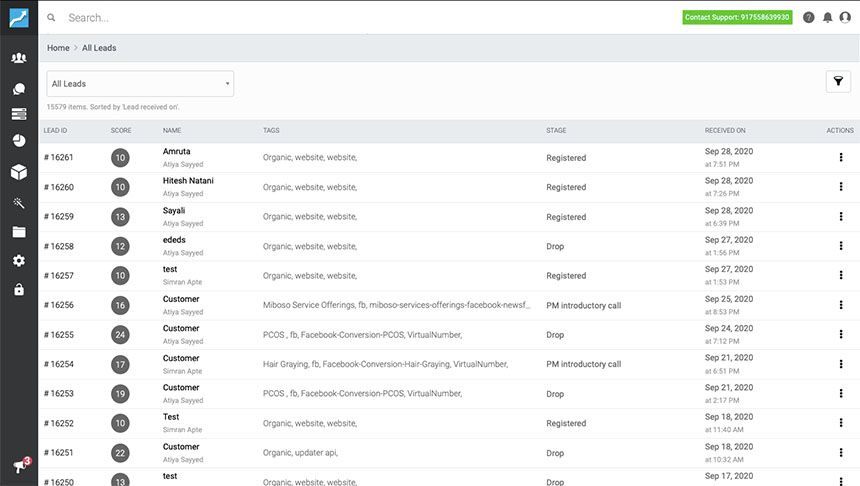Open the magic wand automation icon
The image size is (860, 486).
[19, 203]
